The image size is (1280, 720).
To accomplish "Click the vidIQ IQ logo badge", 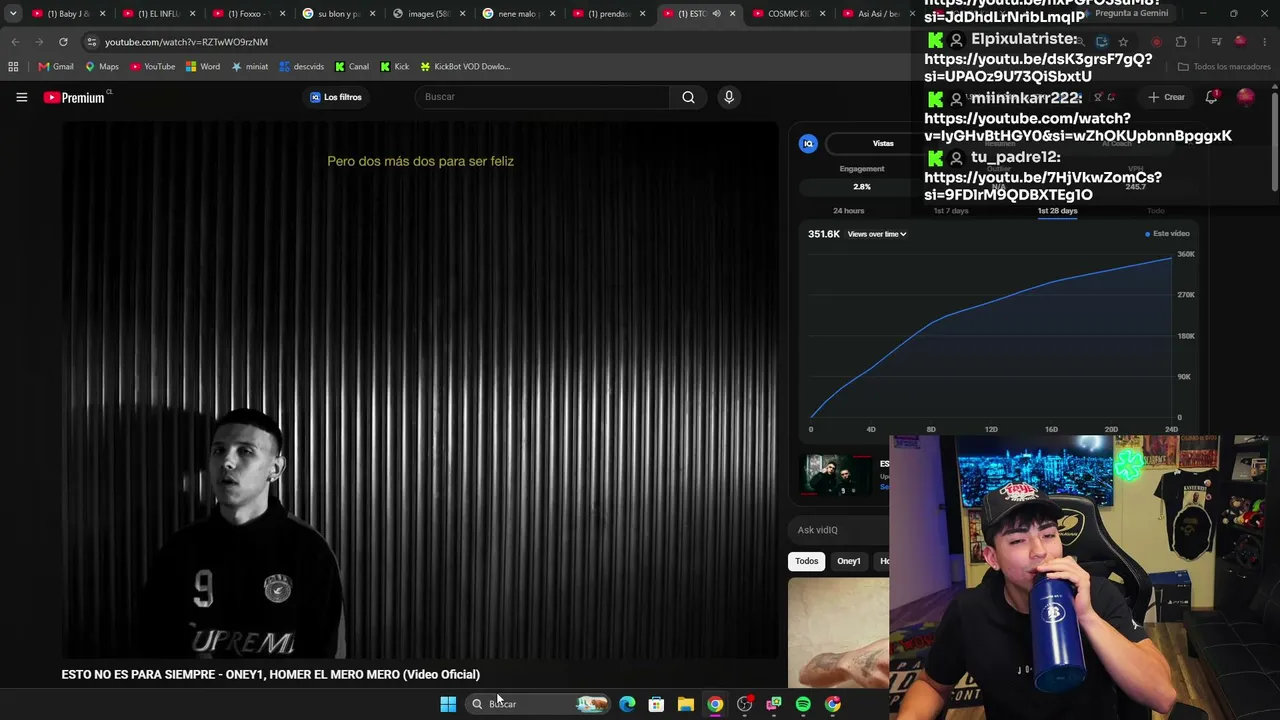I will pyautogui.click(x=808, y=144).
